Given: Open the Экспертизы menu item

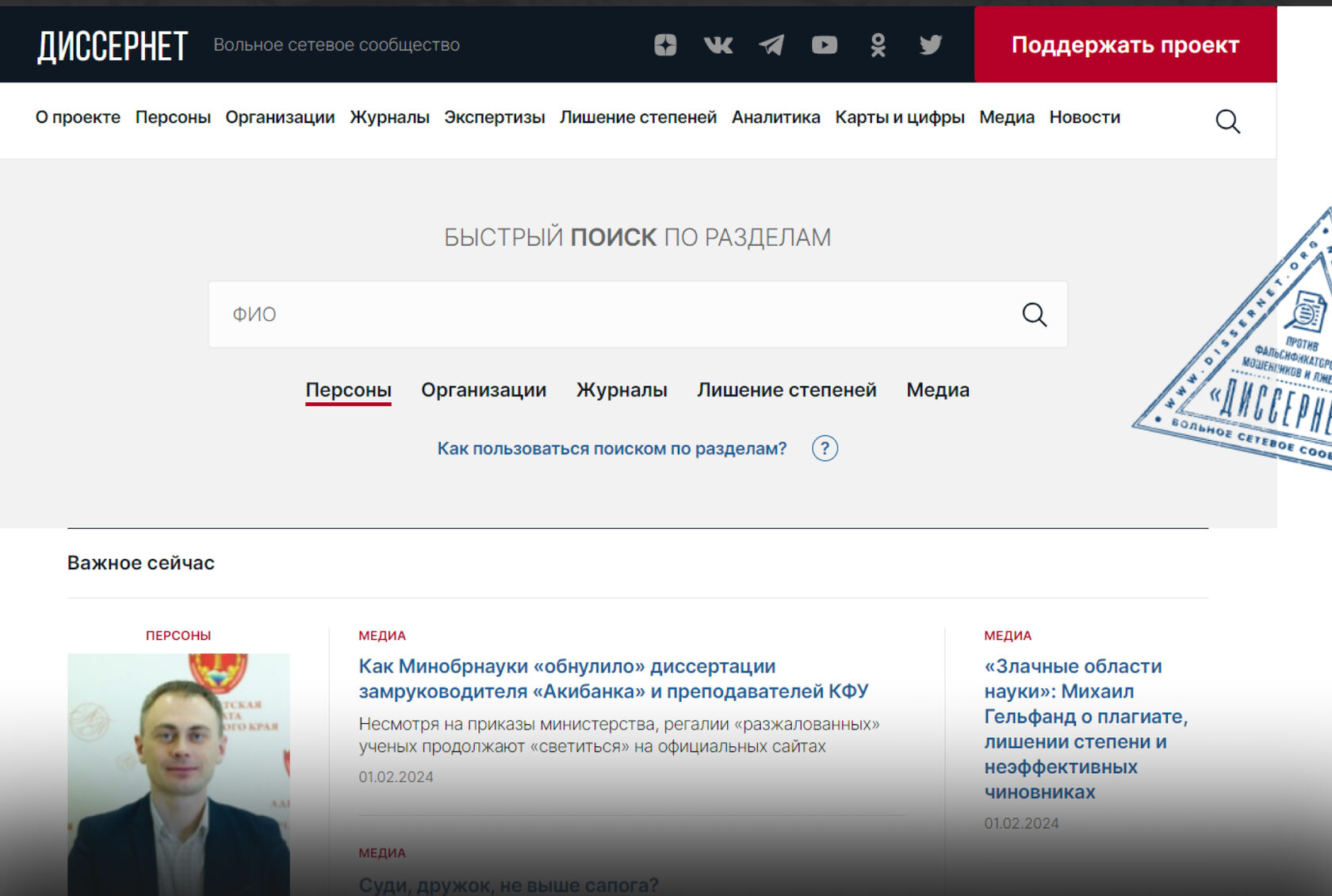Looking at the screenshot, I should 494,117.
